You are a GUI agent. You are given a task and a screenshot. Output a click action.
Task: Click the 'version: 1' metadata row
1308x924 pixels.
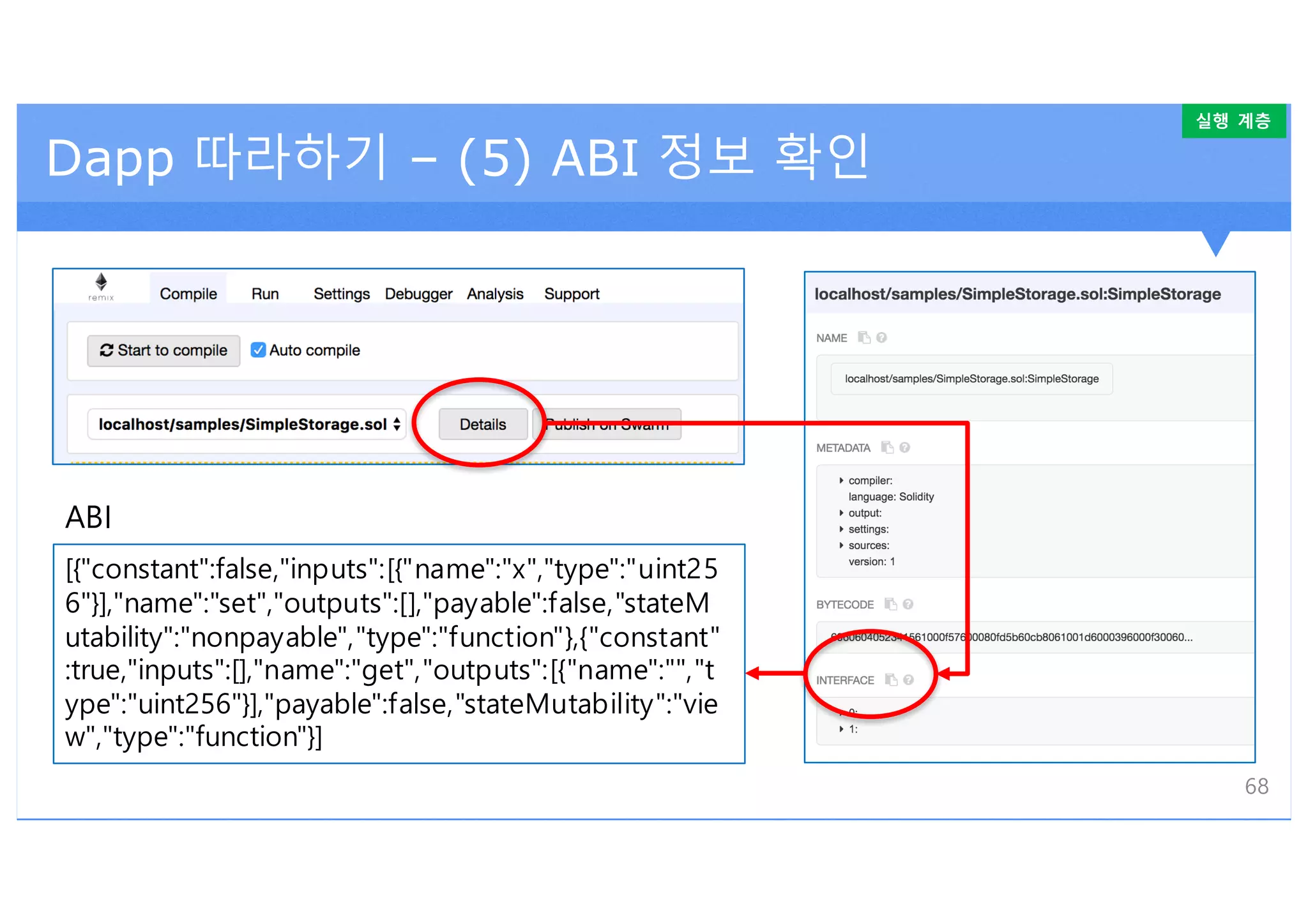[871, 561]
